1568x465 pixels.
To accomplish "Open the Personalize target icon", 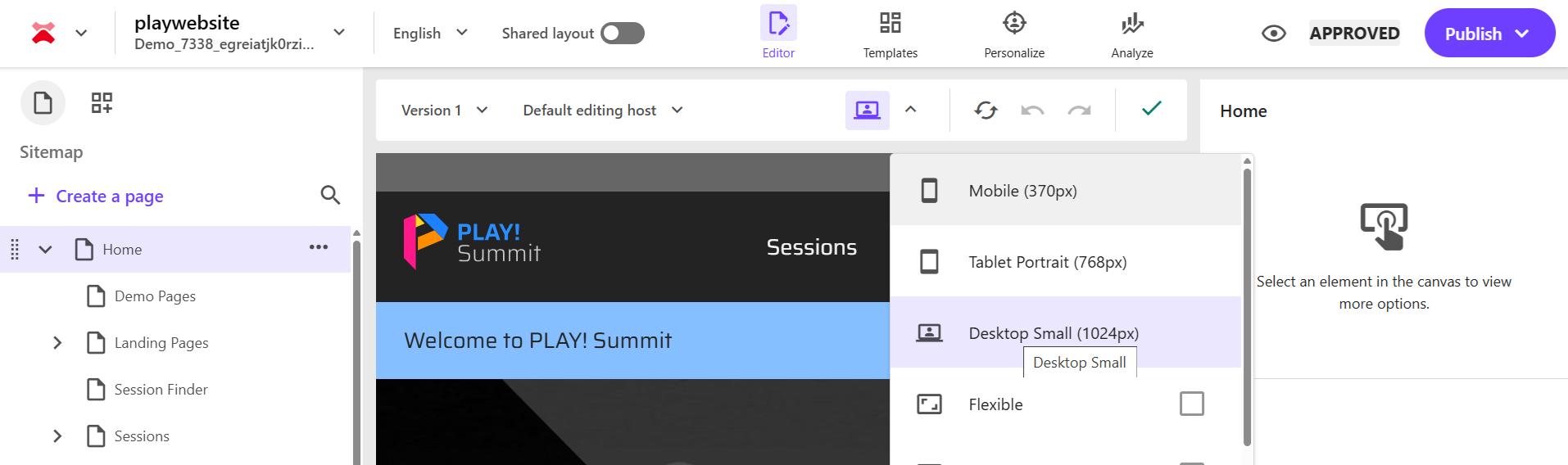I will (1013, 24).
